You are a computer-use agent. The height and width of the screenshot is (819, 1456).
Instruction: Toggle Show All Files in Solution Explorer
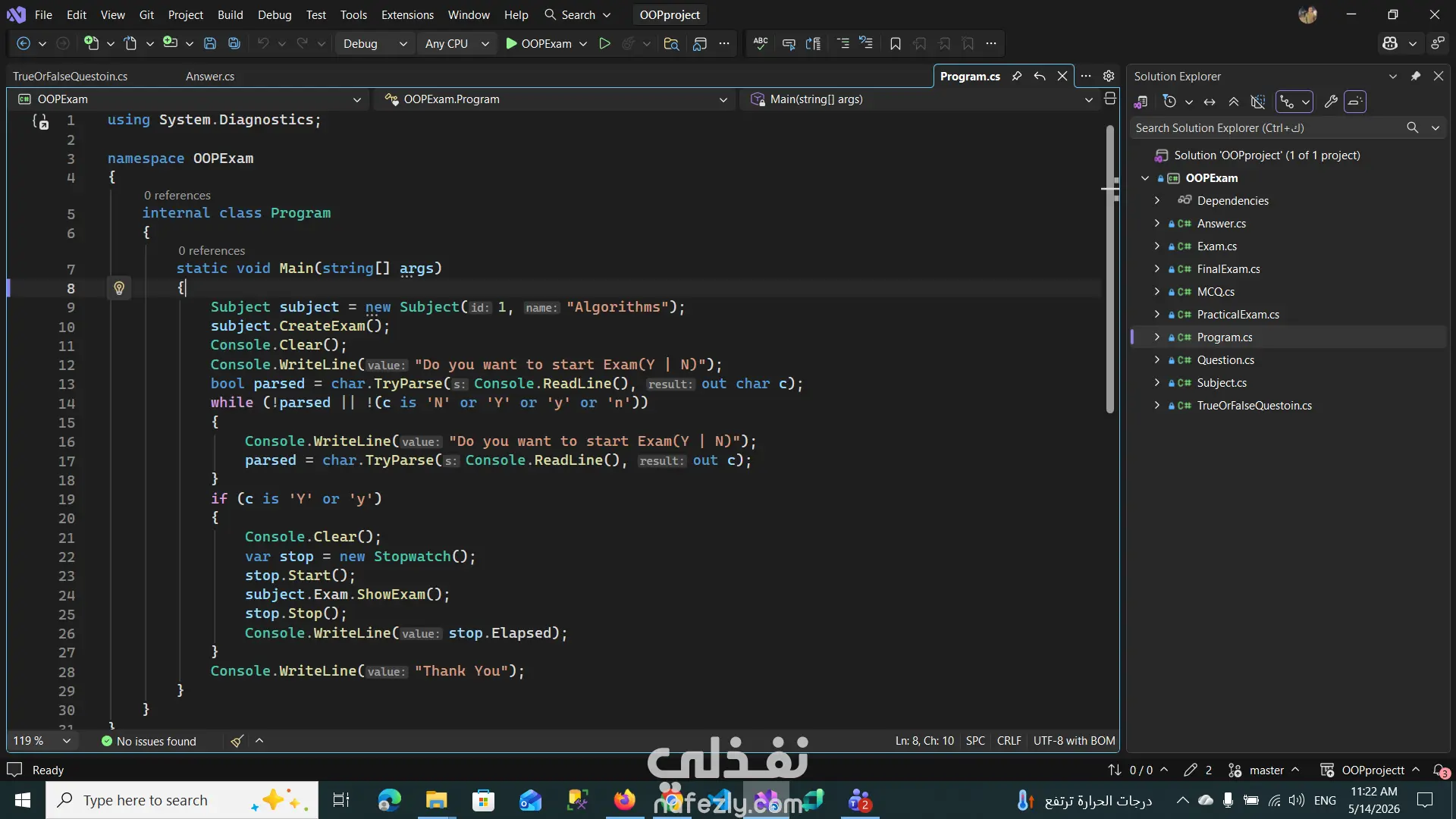tap(1258, 102)
